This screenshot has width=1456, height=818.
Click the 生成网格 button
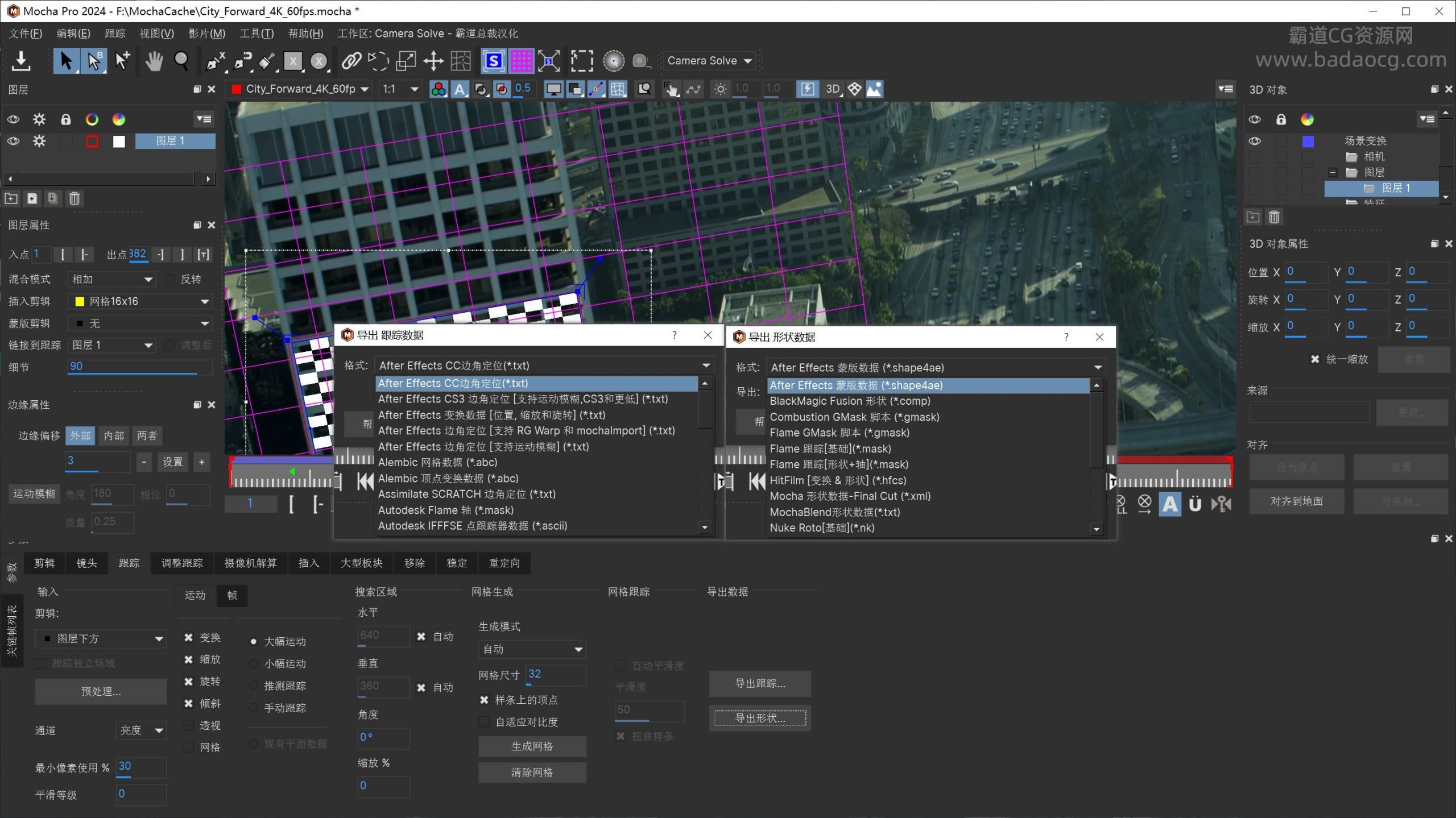(x=532, y=746)
